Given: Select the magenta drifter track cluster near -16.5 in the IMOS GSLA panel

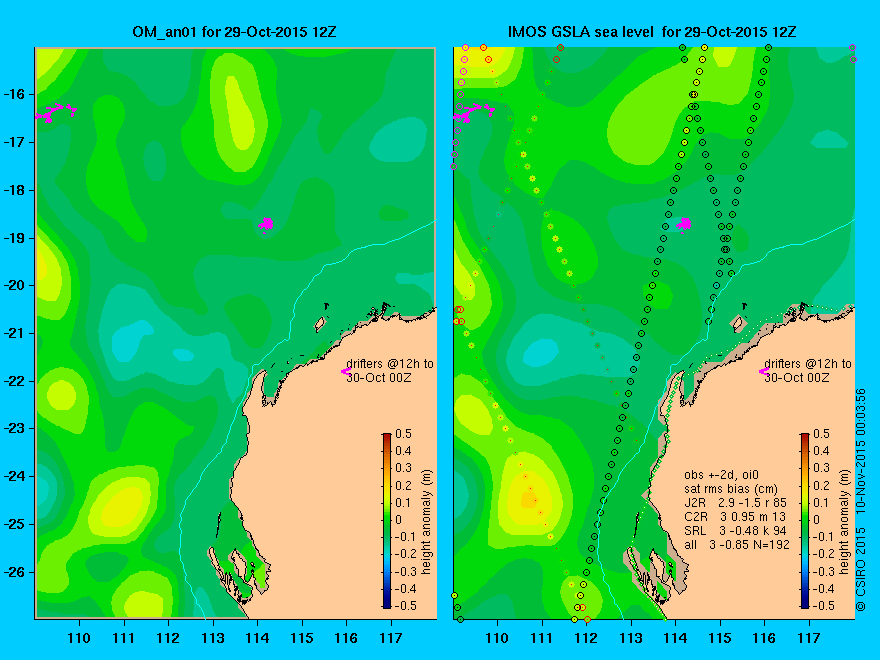Looking at the screenshot, I should pyautogui.click(x=474, y=112).
